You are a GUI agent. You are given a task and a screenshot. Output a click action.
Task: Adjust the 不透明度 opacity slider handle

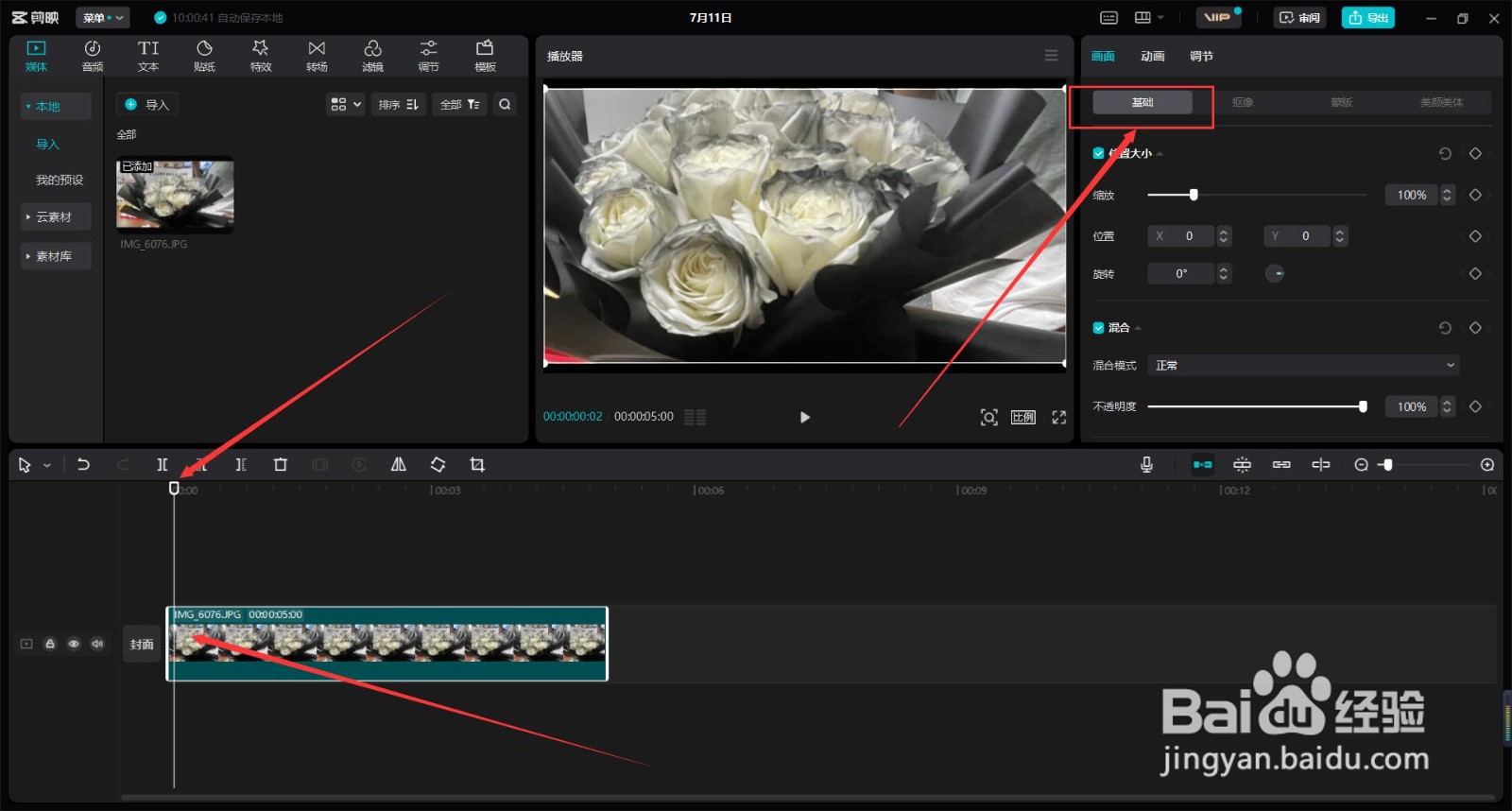1363,406
